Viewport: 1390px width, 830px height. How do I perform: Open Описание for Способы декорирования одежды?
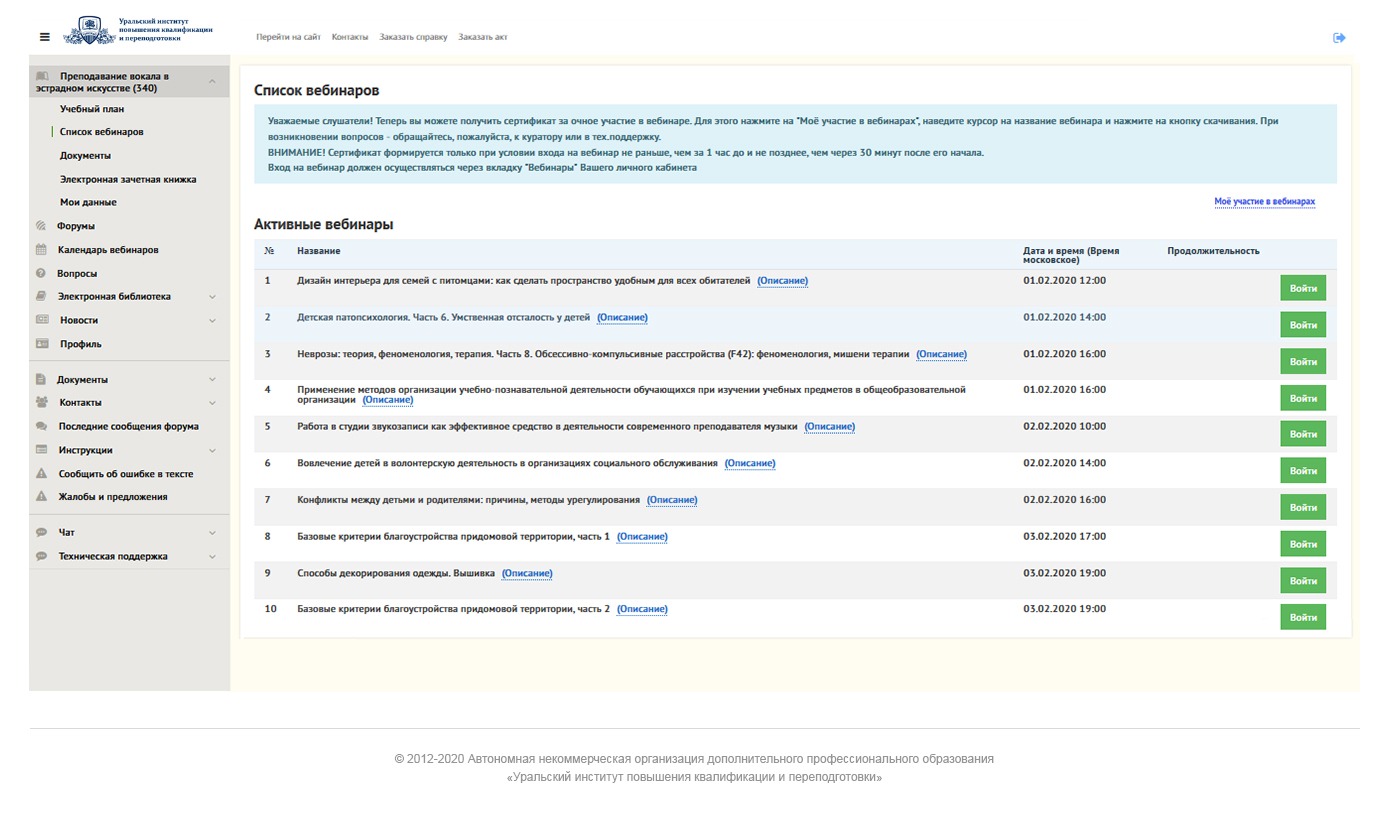(x=526, y=574)
